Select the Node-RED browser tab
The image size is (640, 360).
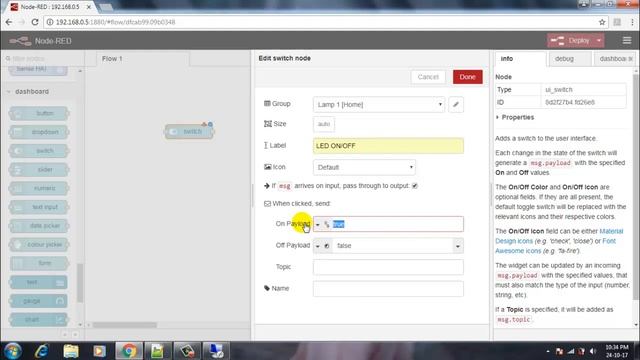50,7
